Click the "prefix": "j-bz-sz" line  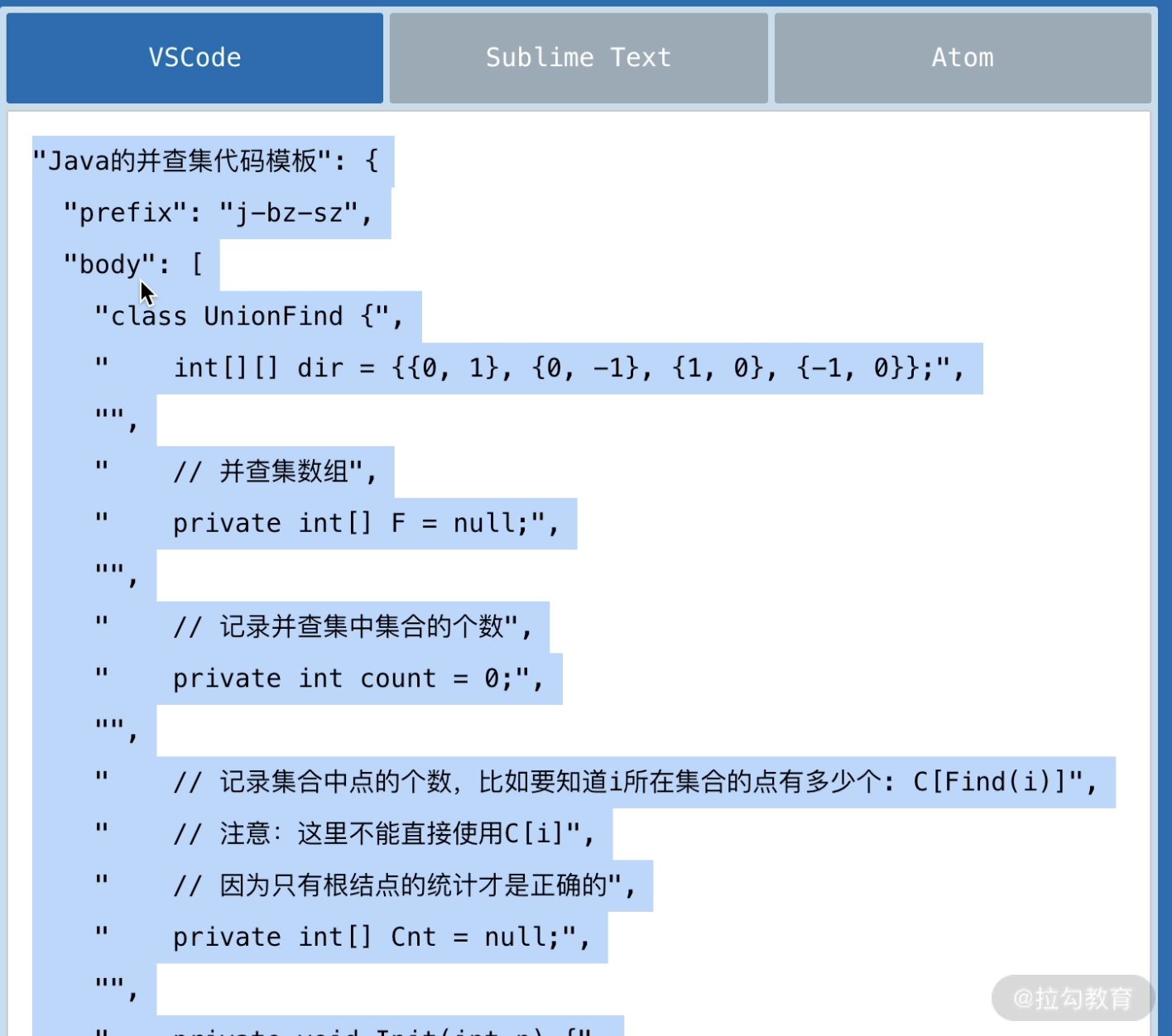click(218, 213)
